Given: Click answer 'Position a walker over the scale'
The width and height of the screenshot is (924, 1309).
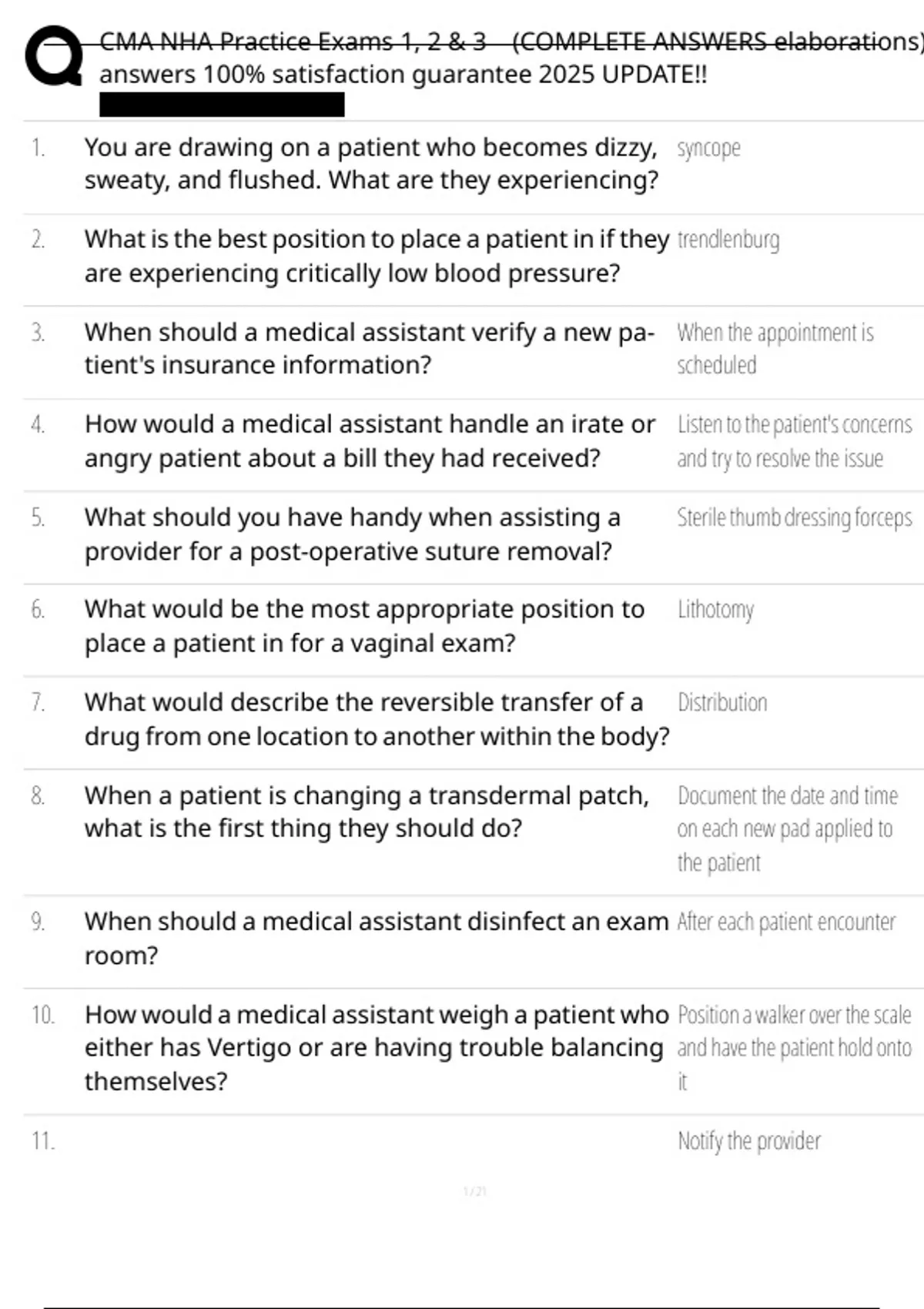Looking at the screenshot, I should (795, 1015).
